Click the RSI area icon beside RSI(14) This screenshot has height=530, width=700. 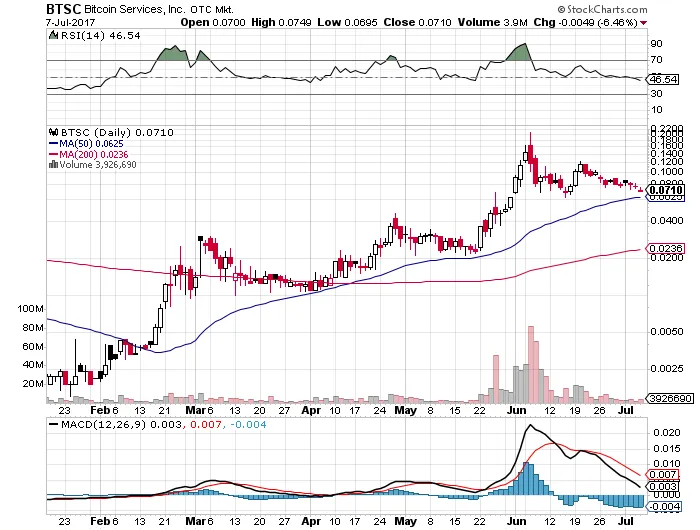53,35
